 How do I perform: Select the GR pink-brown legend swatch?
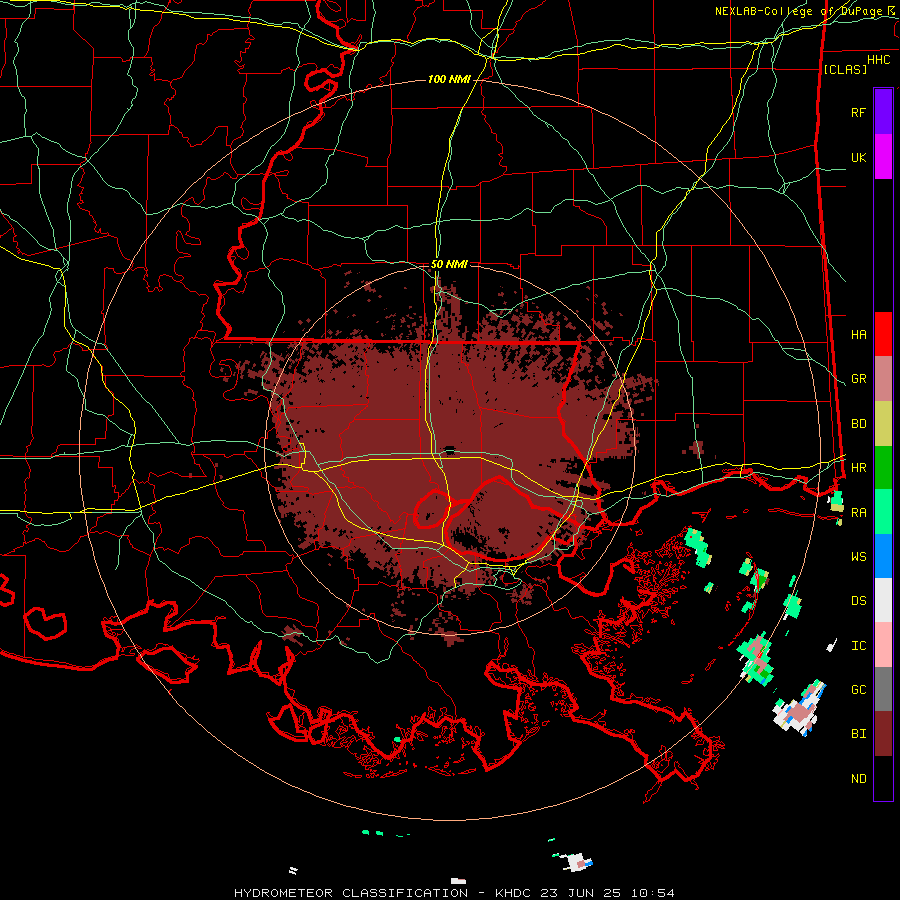point(883,379)
